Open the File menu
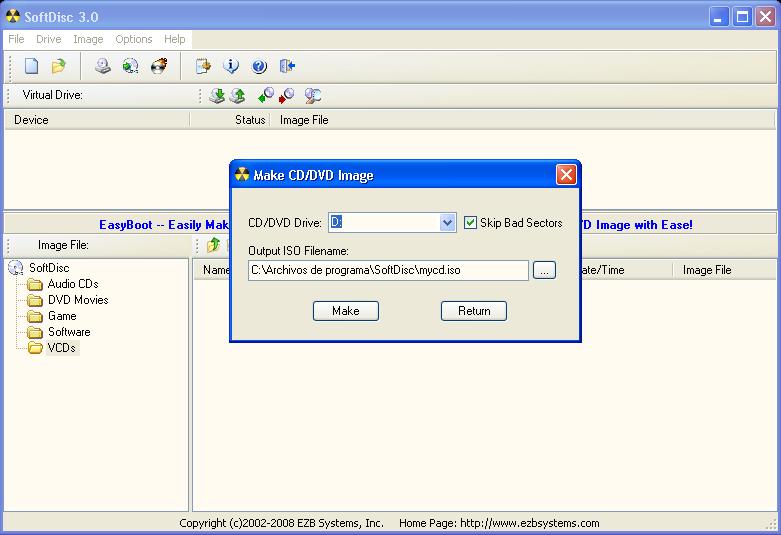This screenshot has width=781, height=535. (16, 39)
